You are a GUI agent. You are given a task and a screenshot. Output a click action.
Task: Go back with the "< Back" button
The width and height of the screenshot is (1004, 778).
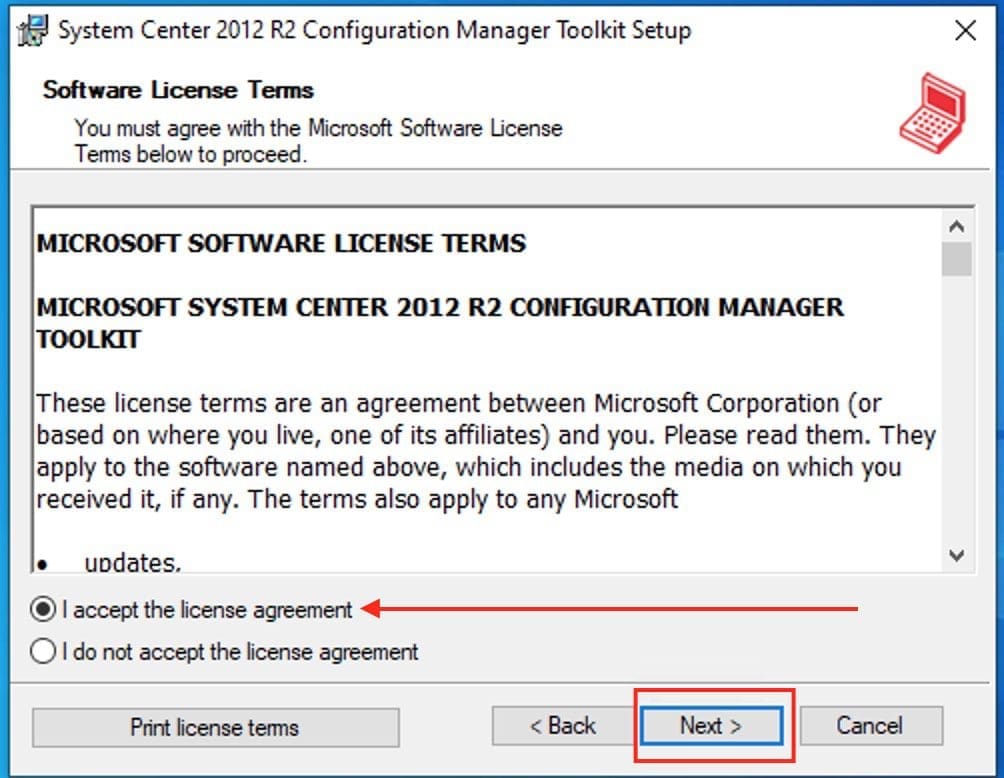[562, 727]
